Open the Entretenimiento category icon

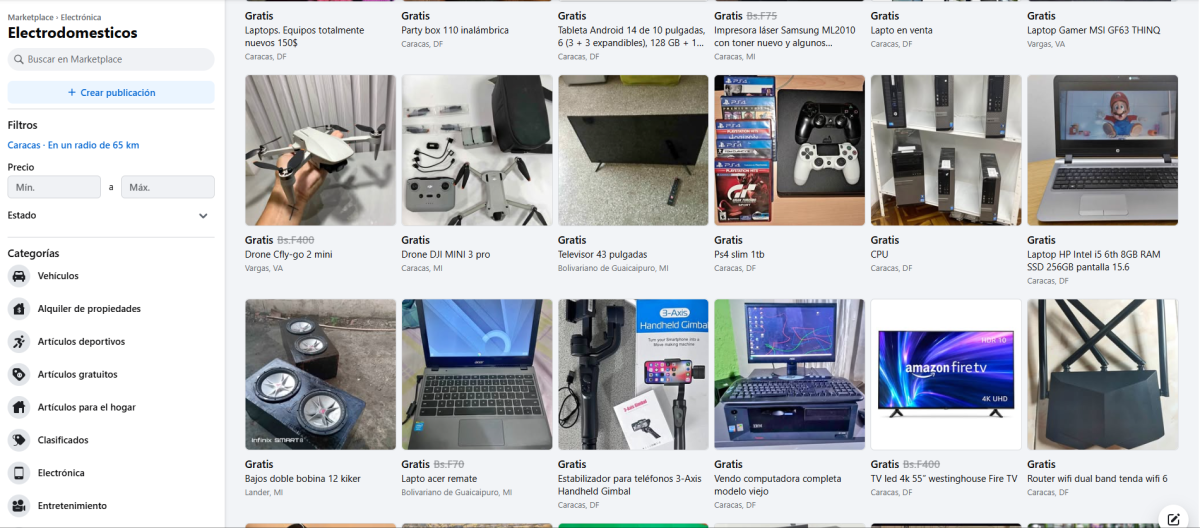click(x=18, y=506)
